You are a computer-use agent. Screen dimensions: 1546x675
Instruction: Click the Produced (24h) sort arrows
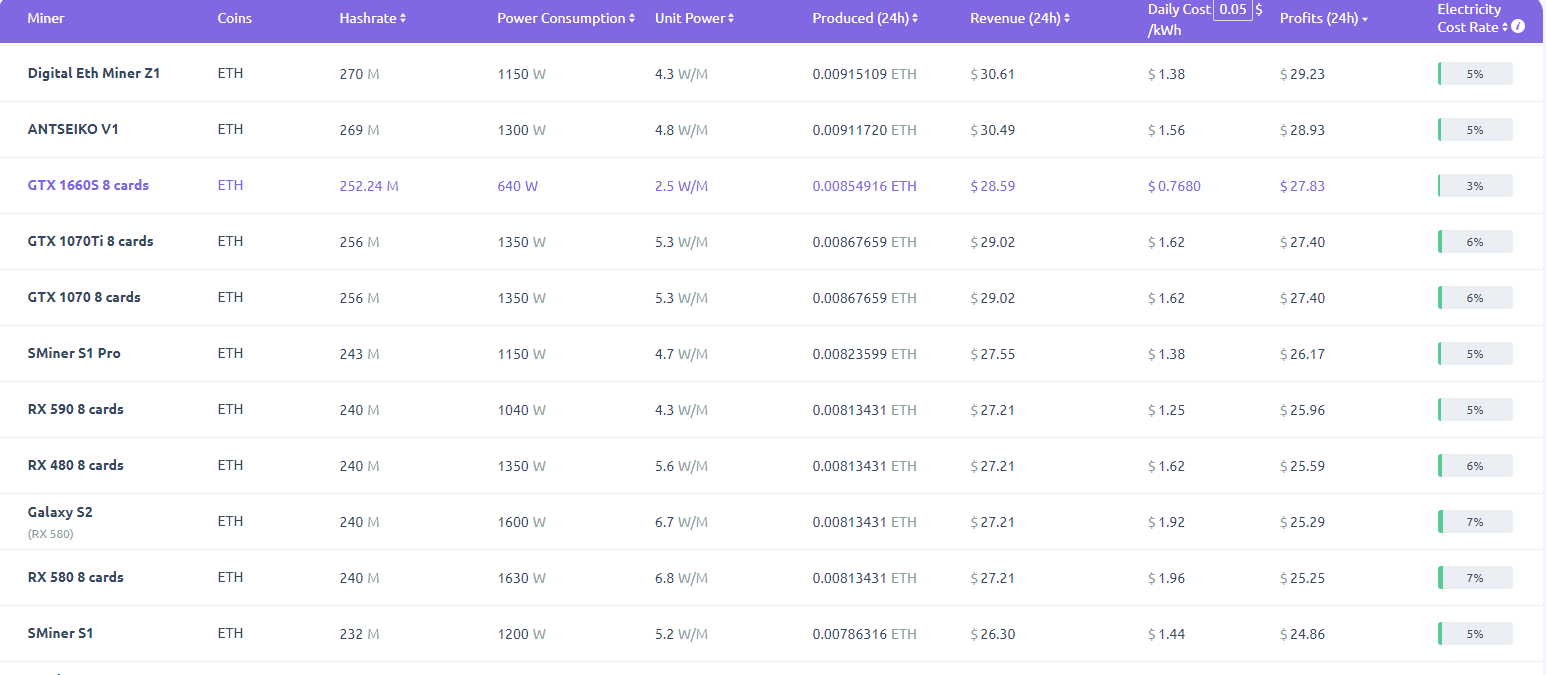coord(915,19)
